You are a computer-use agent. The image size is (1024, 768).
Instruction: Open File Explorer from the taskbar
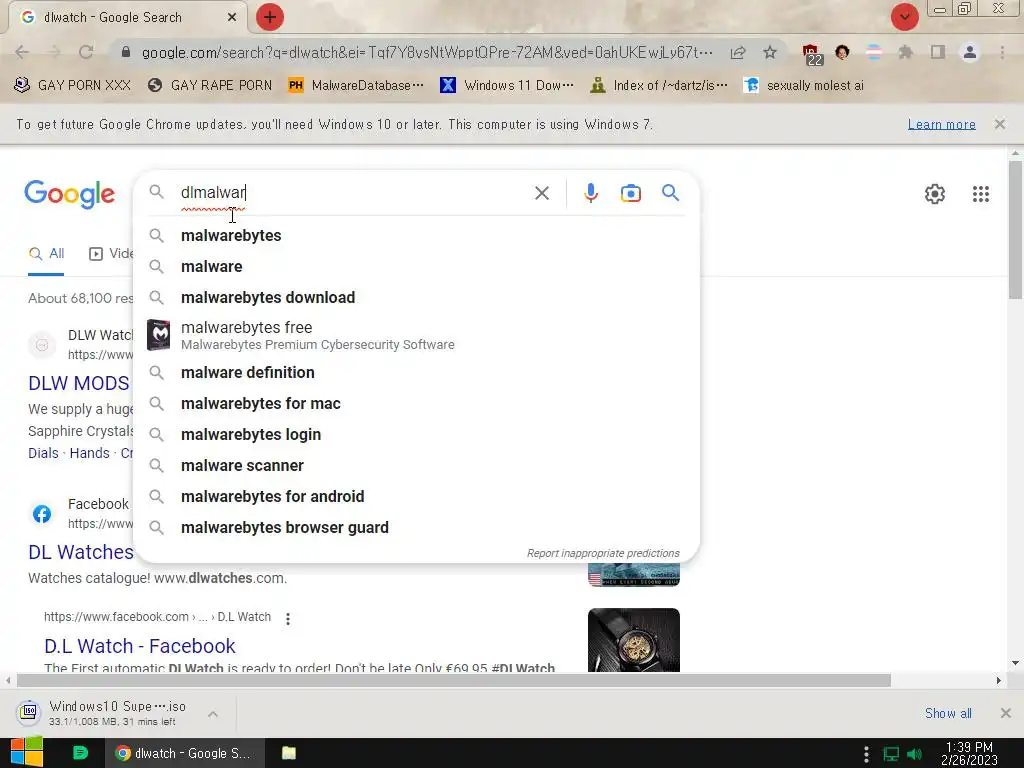click(x=289, y=753)
